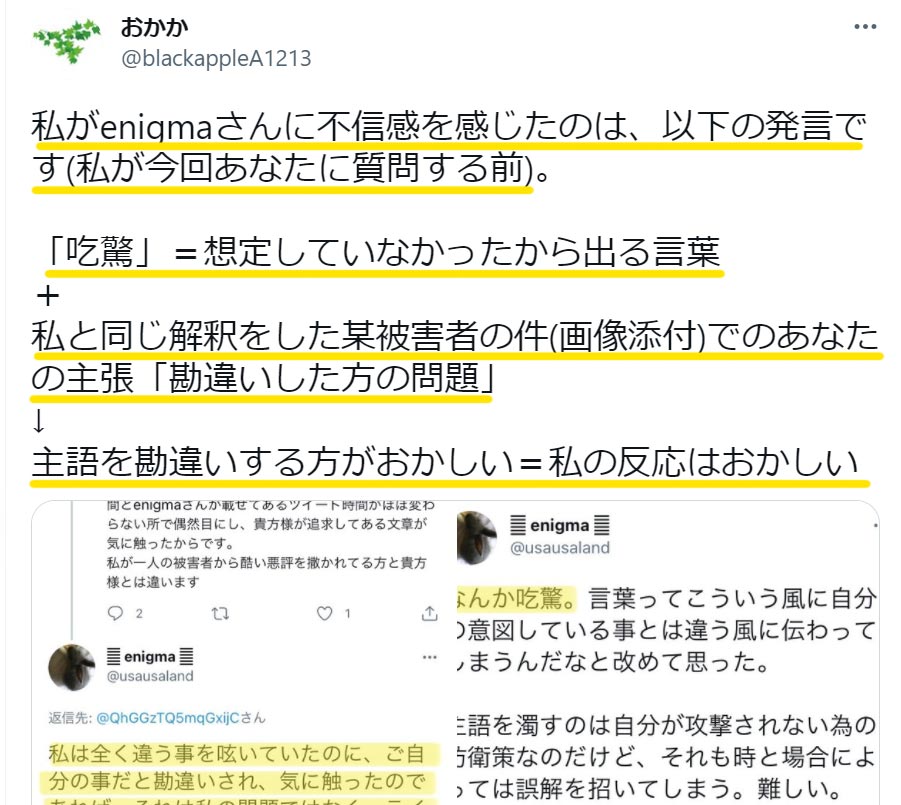Open the @blackappleA1213 handle
The width and height of the screenshot is (901, 805).
(x=216, y=59)
